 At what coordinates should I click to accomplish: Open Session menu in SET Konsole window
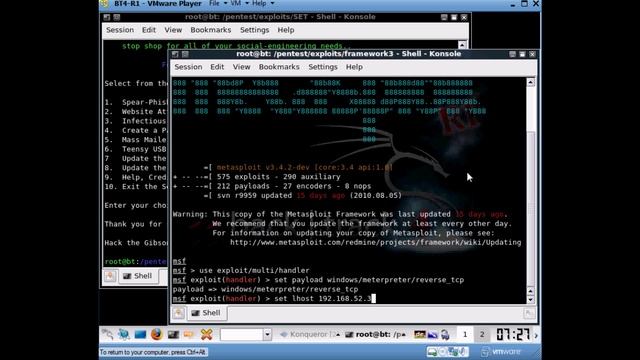click(120, 30)
